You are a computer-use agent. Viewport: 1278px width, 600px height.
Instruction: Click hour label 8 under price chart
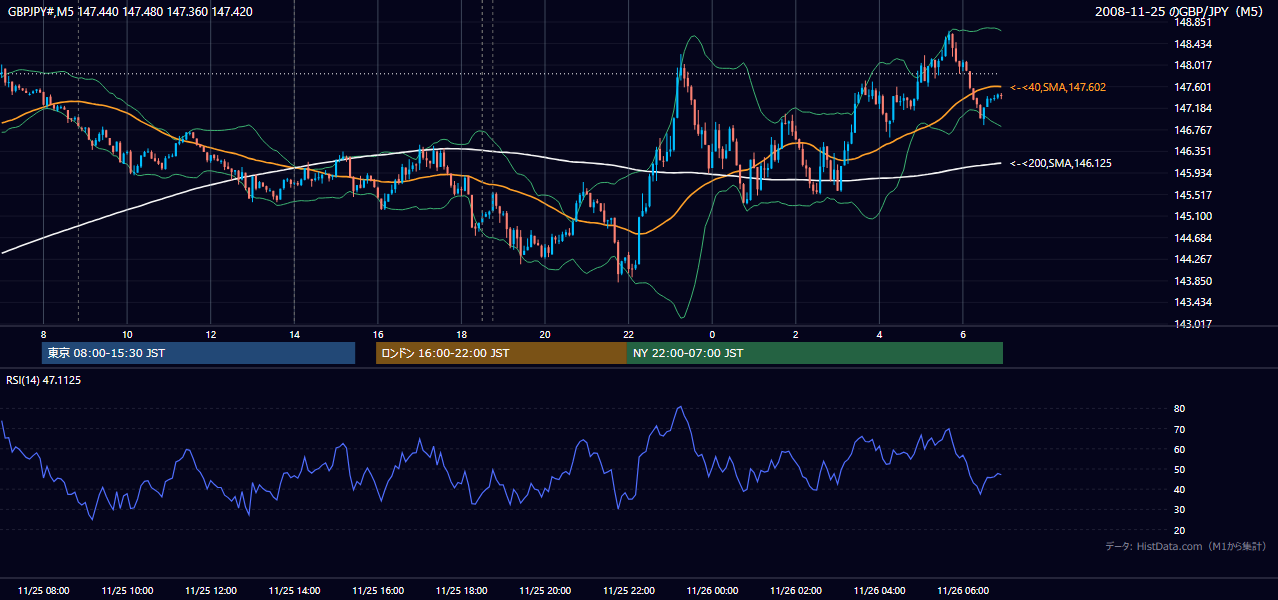tap(43, 334)
